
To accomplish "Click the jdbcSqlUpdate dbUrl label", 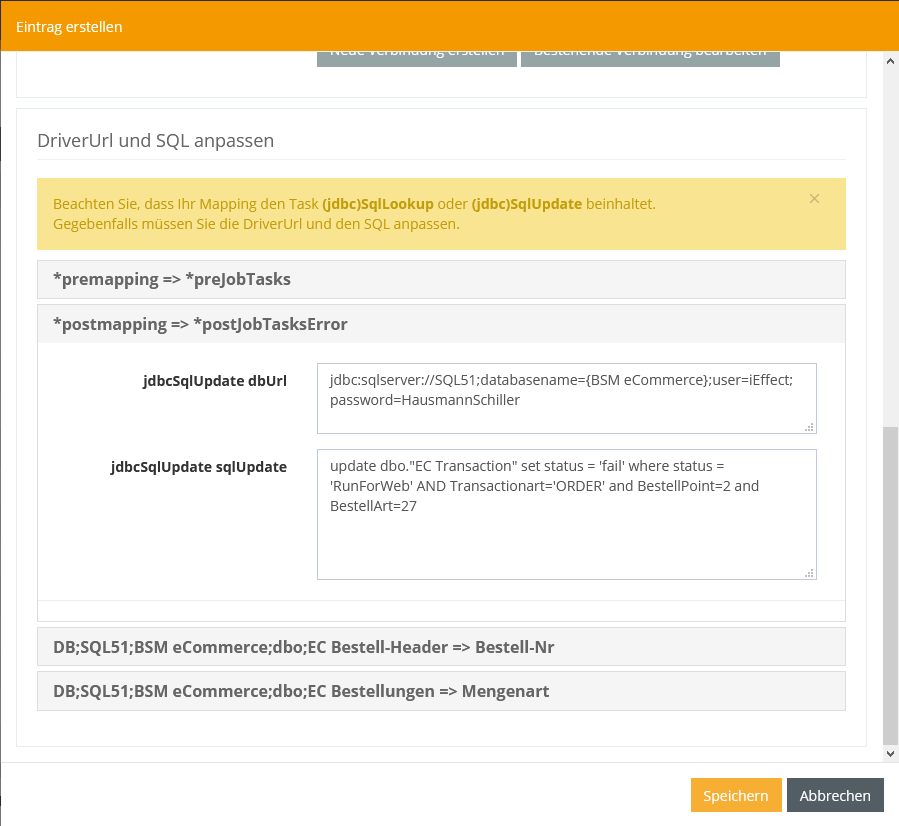I will pos(215,381).
